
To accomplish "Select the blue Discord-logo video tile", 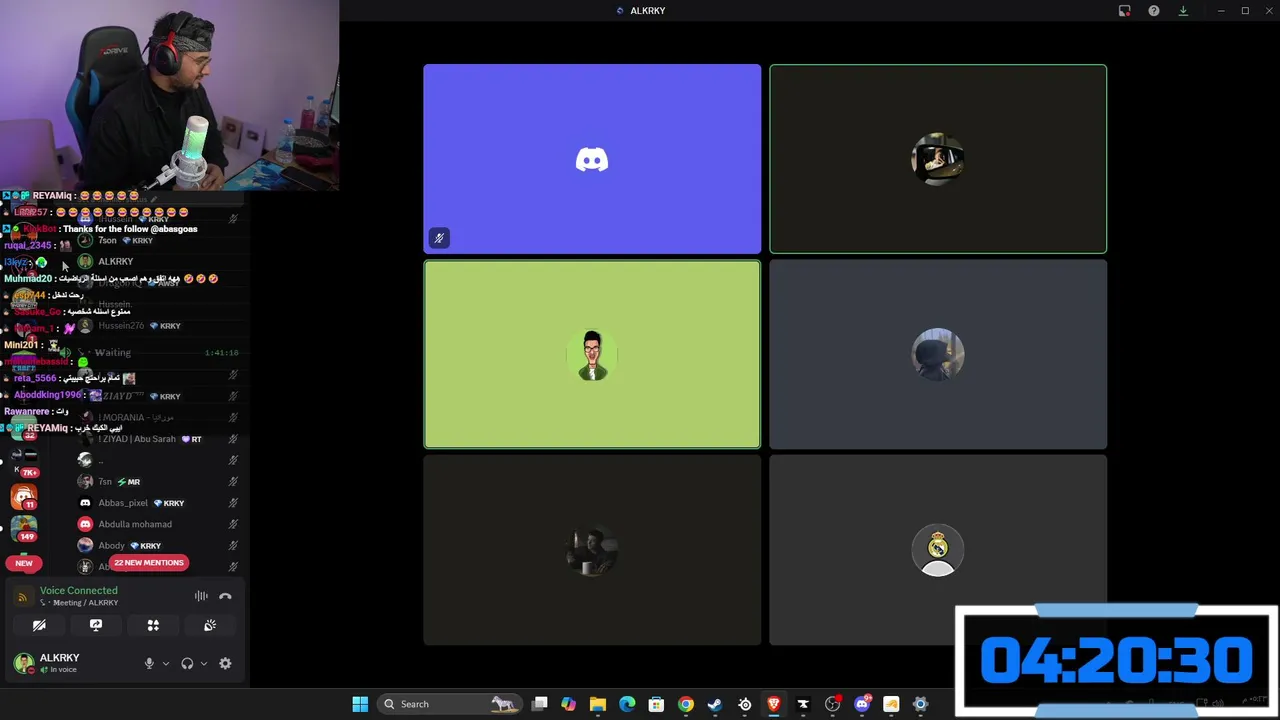I will tap(592, 159).
